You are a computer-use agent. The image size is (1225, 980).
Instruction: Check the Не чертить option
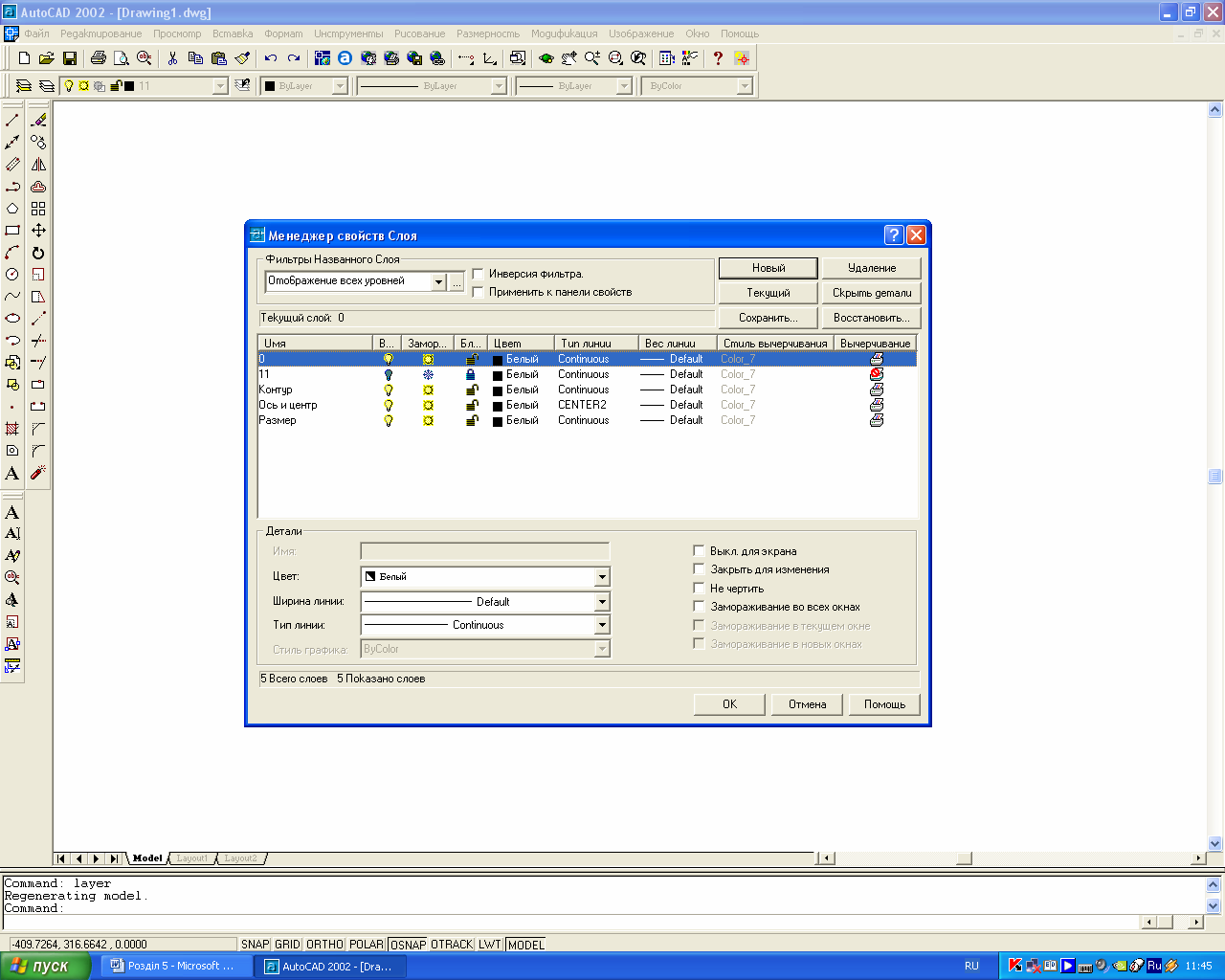coord(699,588)
